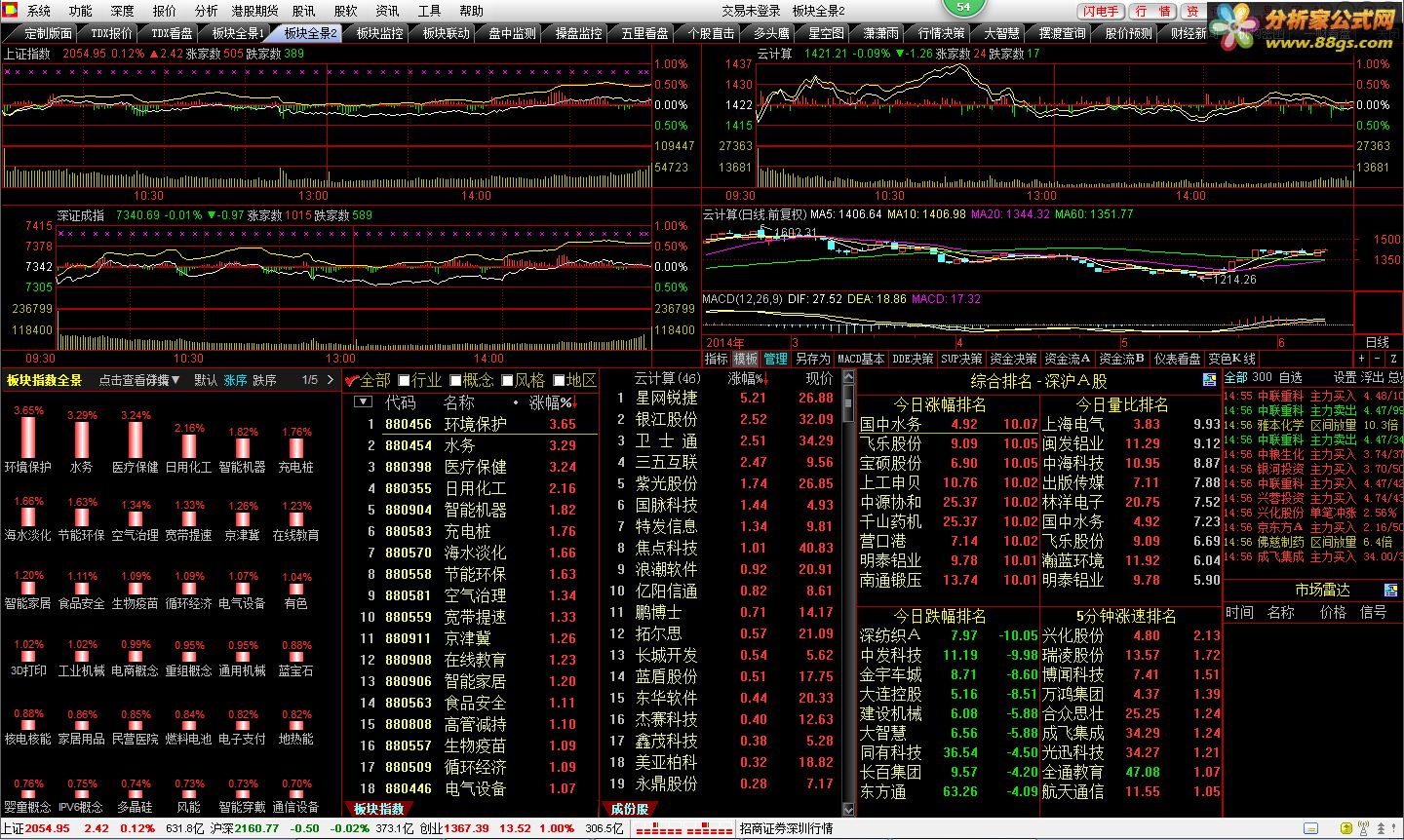Screen dimensions: 1404x840
Task: Click the stock list scrollbar thumb
Action: [846, 404]
